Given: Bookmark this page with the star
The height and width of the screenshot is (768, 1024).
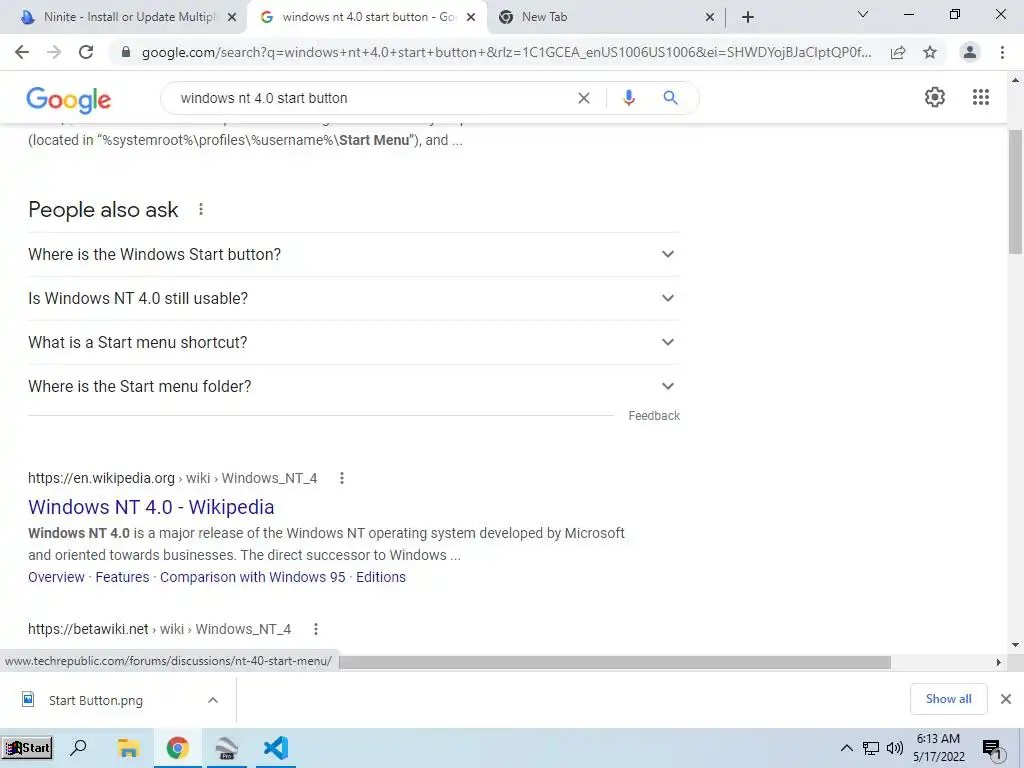Looking at the screenshot, I should [930, 52].
